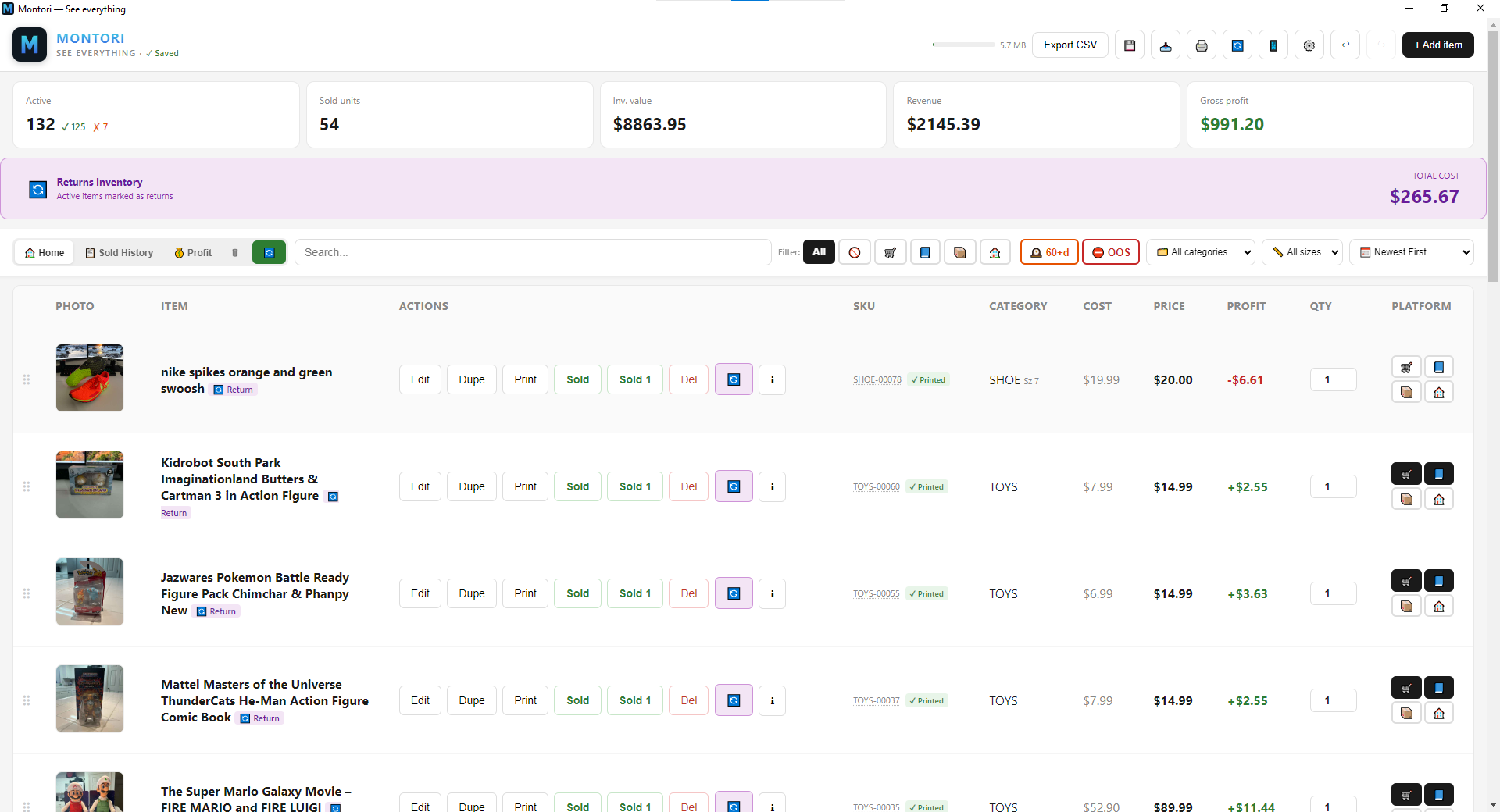Toggle blue book platform for nike spikes
The height and width of the screenshot is (812, 1500).
[x=1439, y=367]
